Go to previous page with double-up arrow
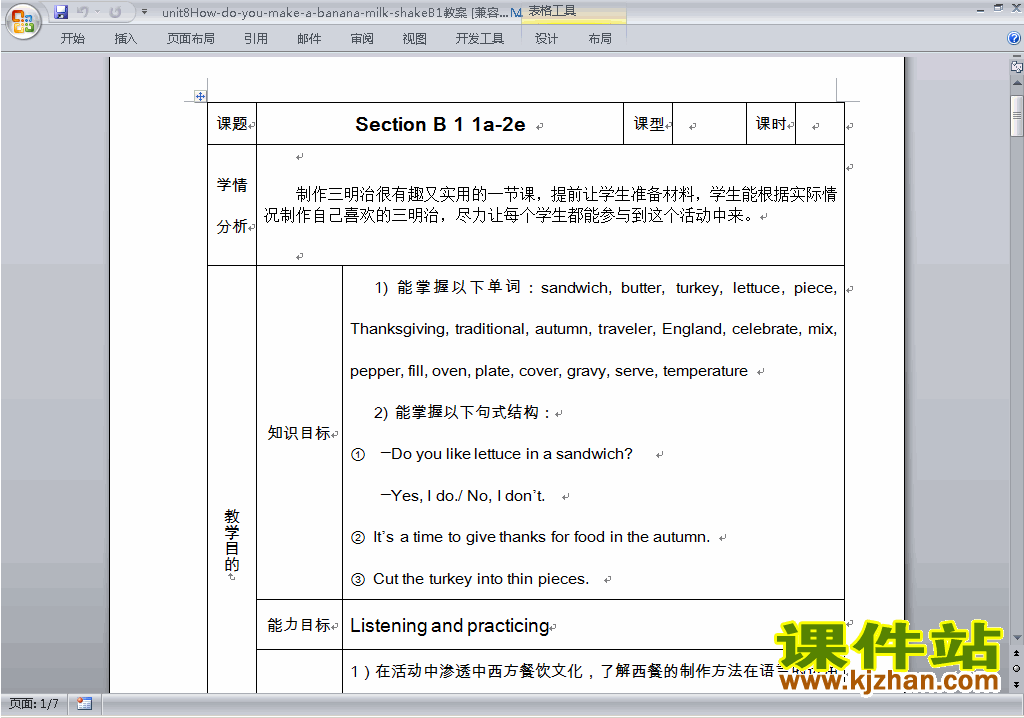This screenshot has height=718, width=1024. pyautogui.click(x=1016, y=653)
